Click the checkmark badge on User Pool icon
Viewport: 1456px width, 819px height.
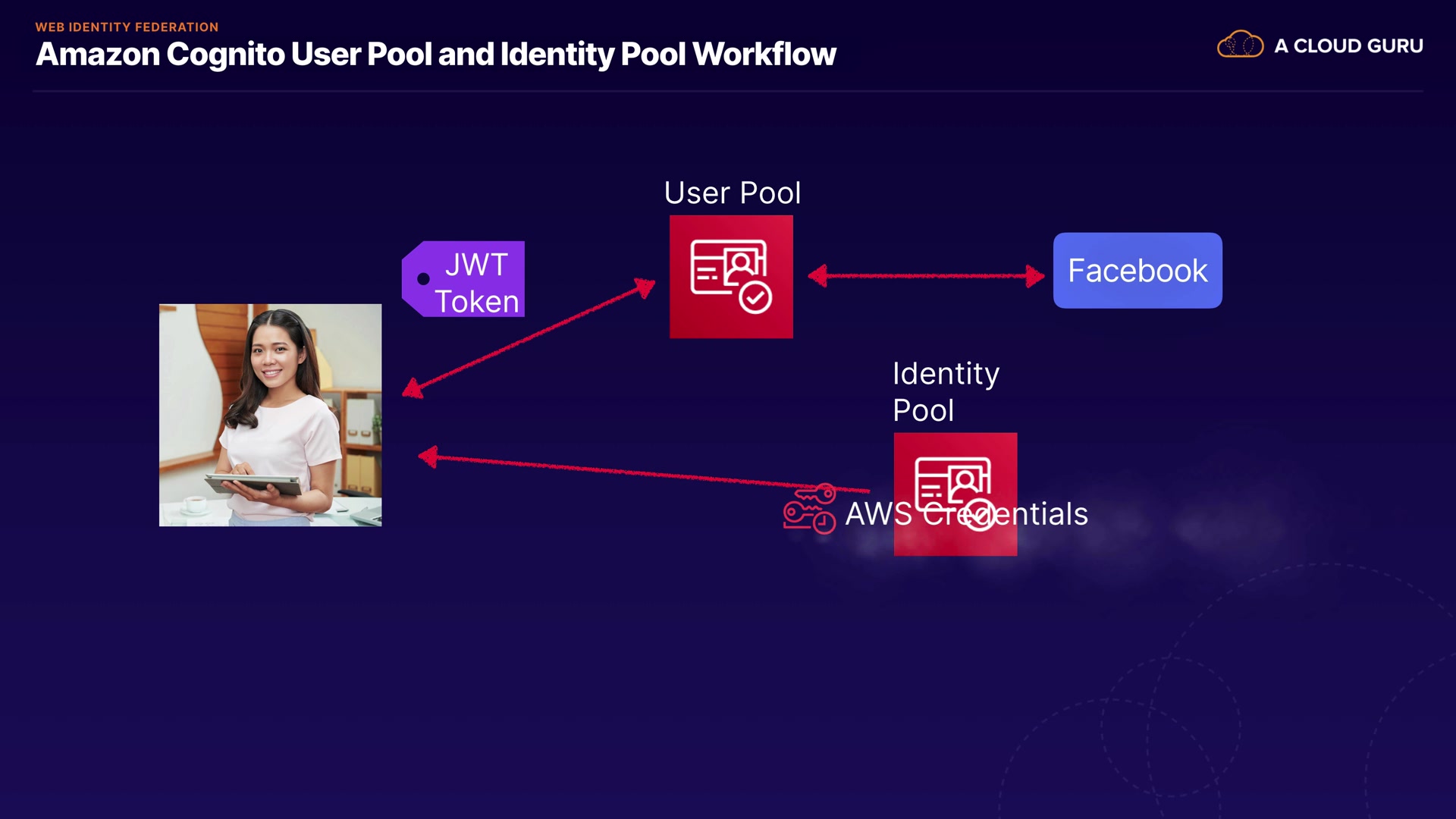click(x=755, y=297)
